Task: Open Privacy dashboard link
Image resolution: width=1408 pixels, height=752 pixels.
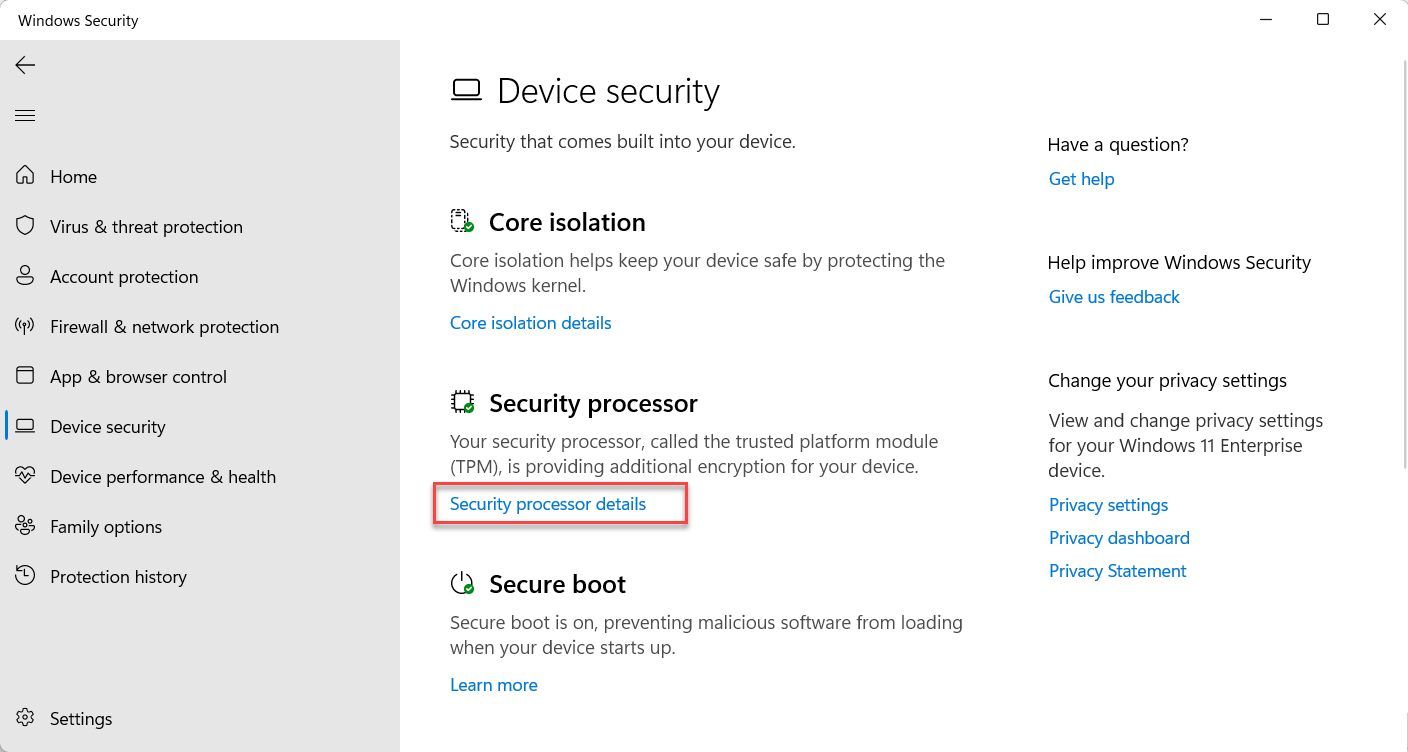Action: [1119, 538]
